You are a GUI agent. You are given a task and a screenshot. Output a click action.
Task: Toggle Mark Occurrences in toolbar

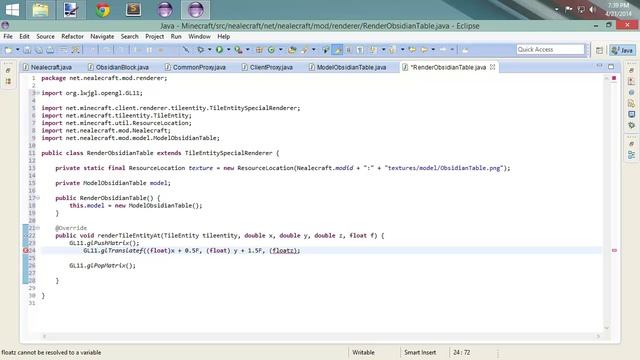pos(337,50)
